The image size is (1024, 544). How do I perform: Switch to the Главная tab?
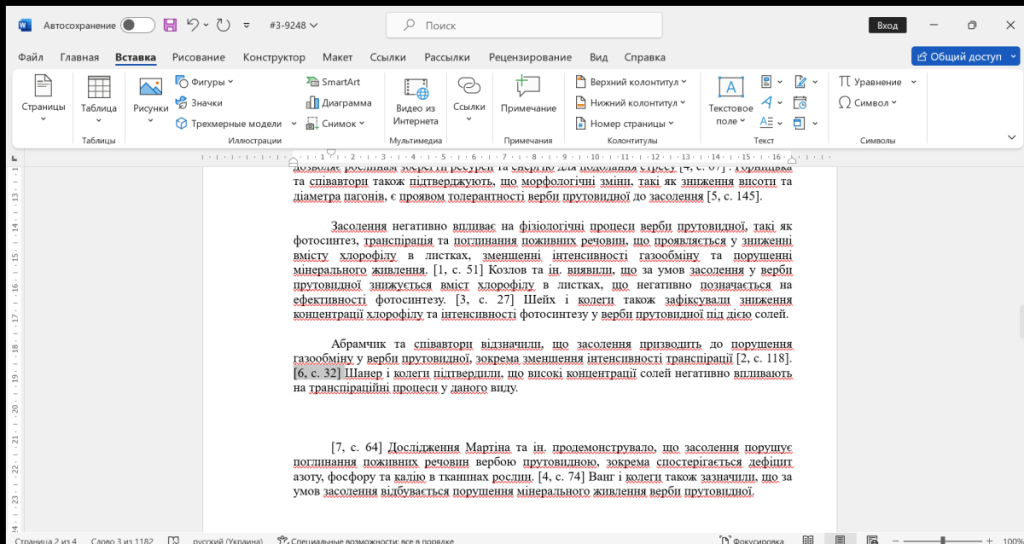point(79,57)
